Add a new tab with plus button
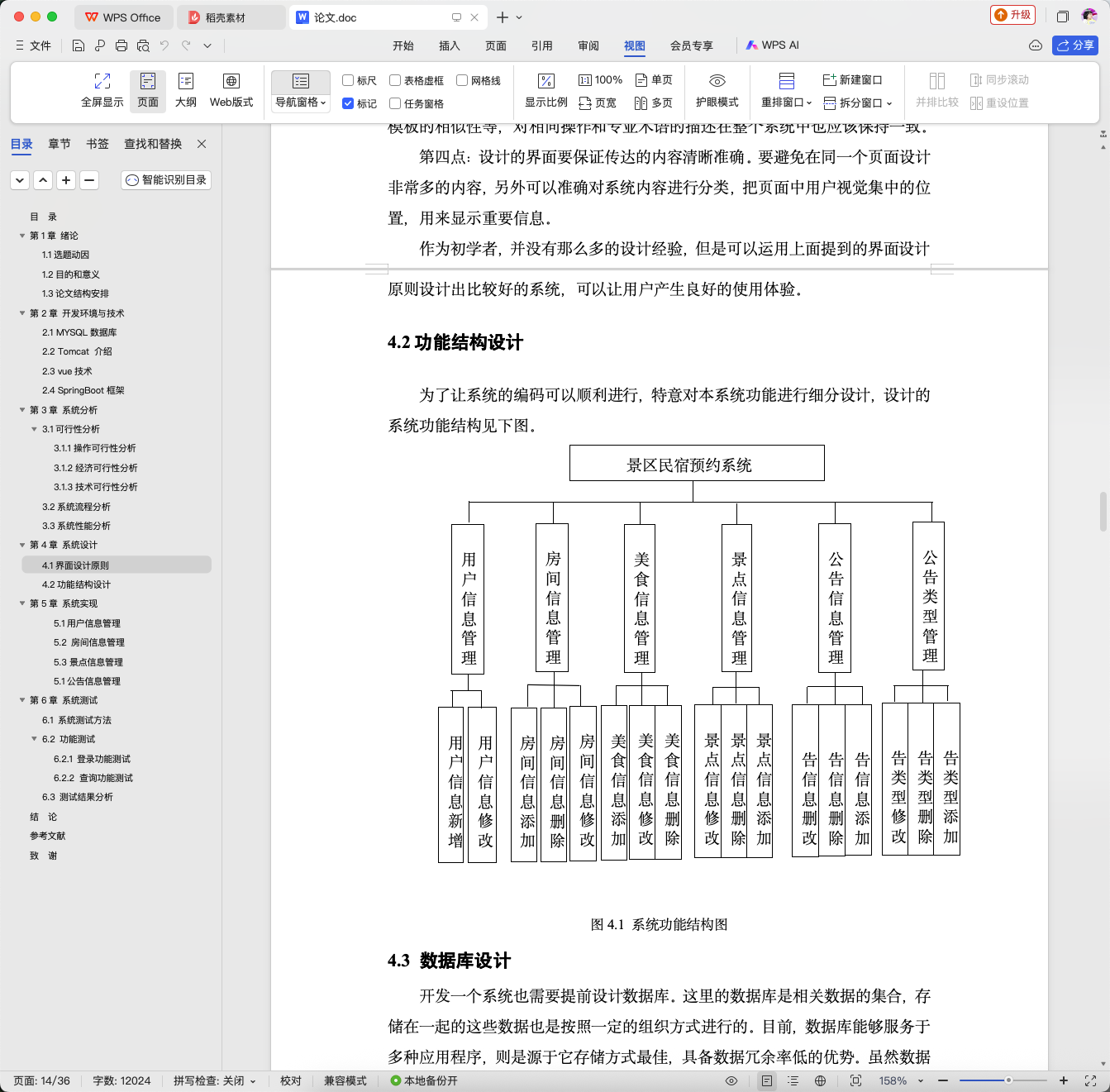The width and height of the screenshot is (1110, 1092). pos(503,17)
